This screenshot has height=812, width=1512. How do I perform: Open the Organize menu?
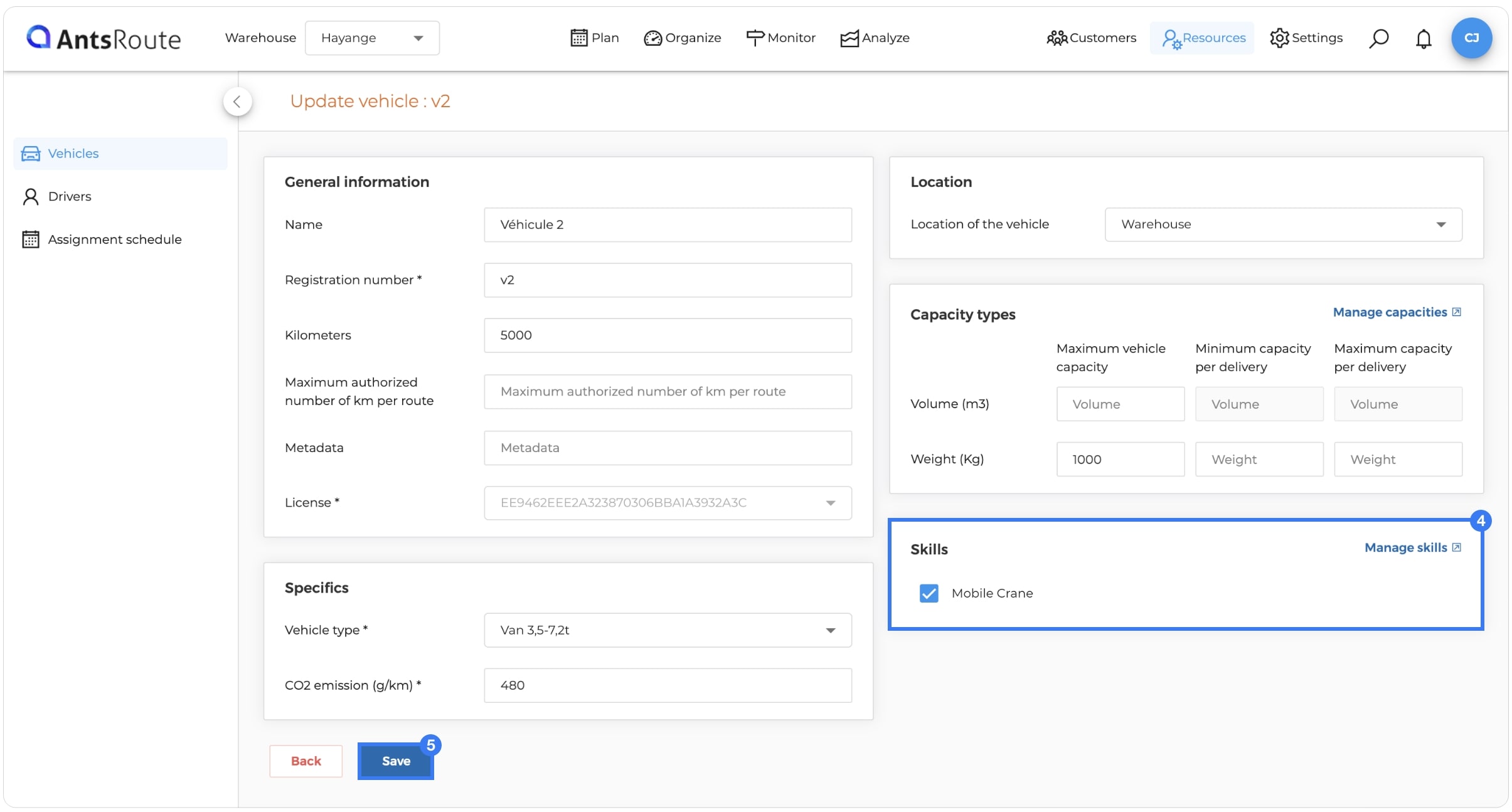pos(683,38)
